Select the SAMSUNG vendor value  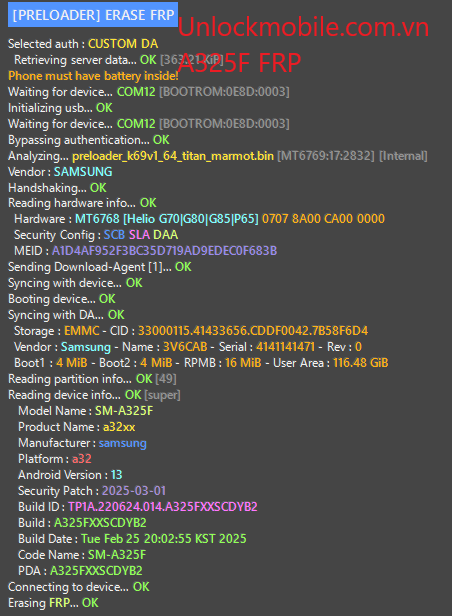coord(83,172)
